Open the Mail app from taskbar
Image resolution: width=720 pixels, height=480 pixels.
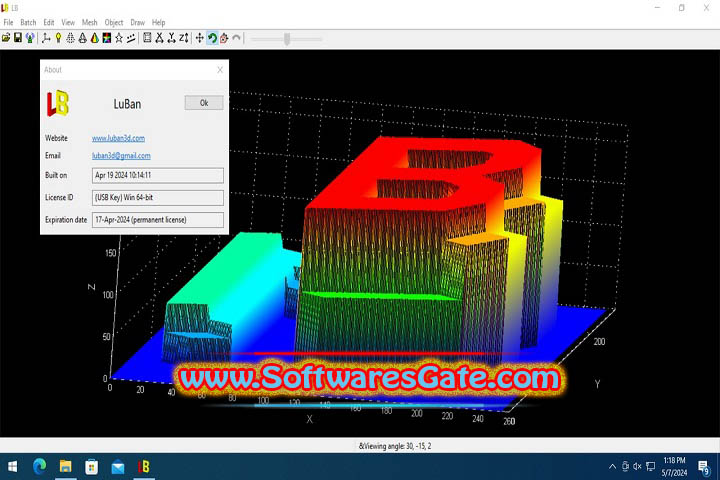tap(118, 468)
